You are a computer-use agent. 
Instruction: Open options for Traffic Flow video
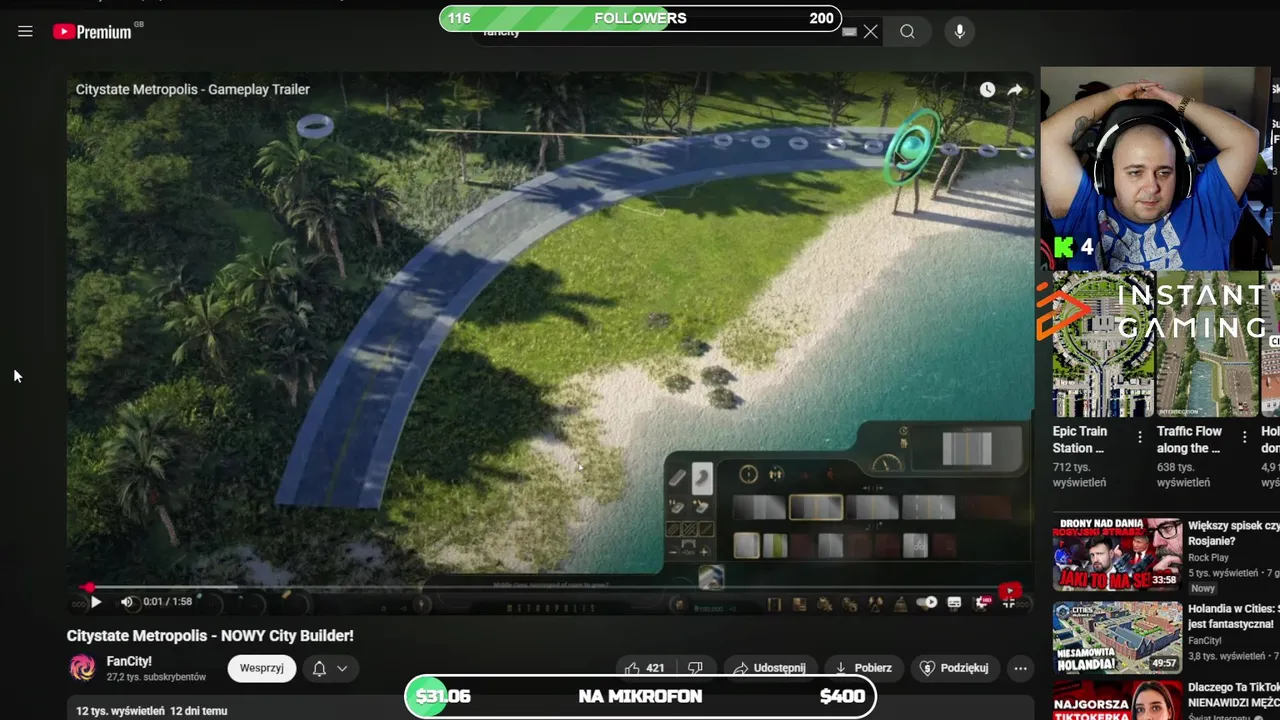click(1244, 437)
